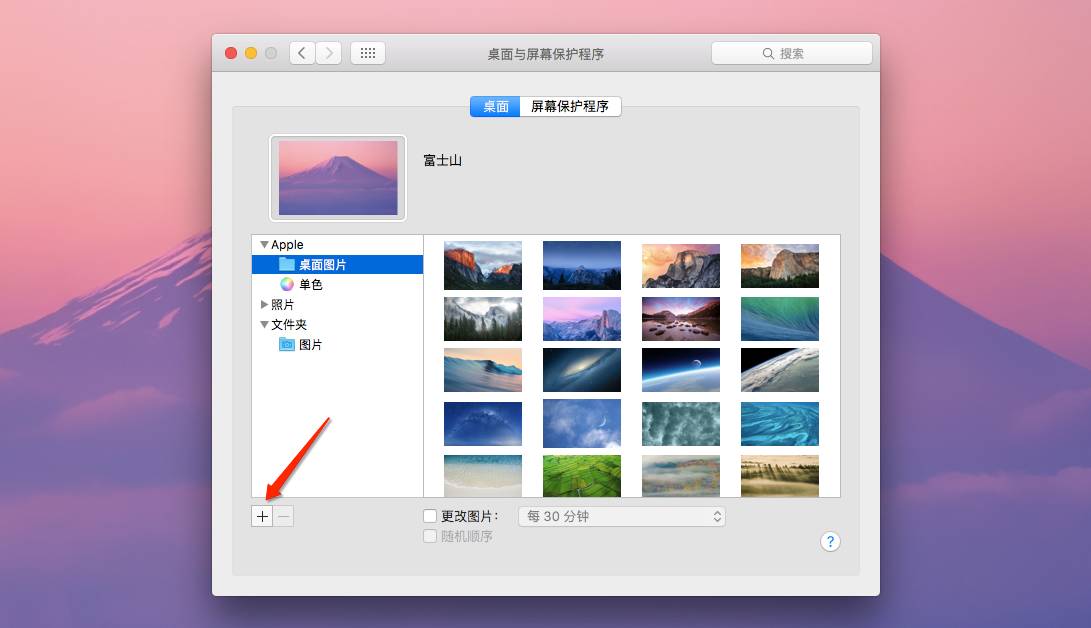Open the 每 30 分钟 interval dropdown
The width and height of the screenshot is (1091, 628).
pyautogui.click(x=621, y=517)
